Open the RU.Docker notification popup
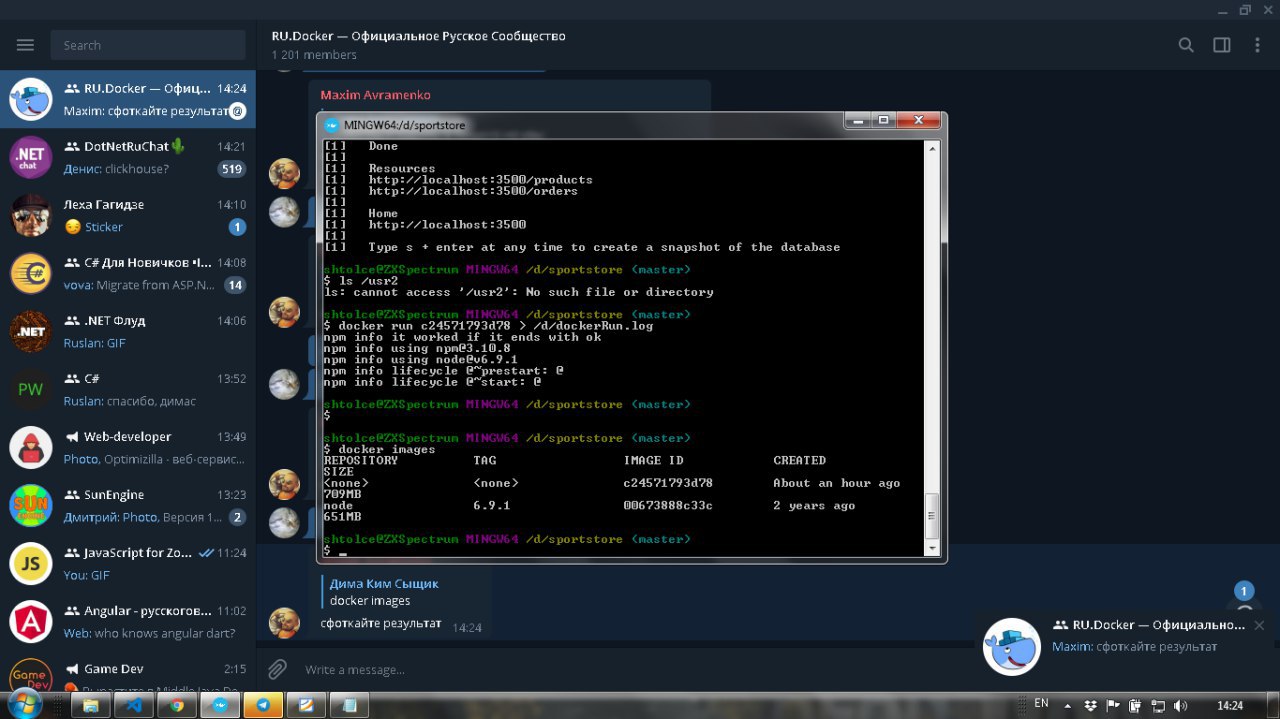This screenshot has width=1280, height=719. [x=1125, y=646]
